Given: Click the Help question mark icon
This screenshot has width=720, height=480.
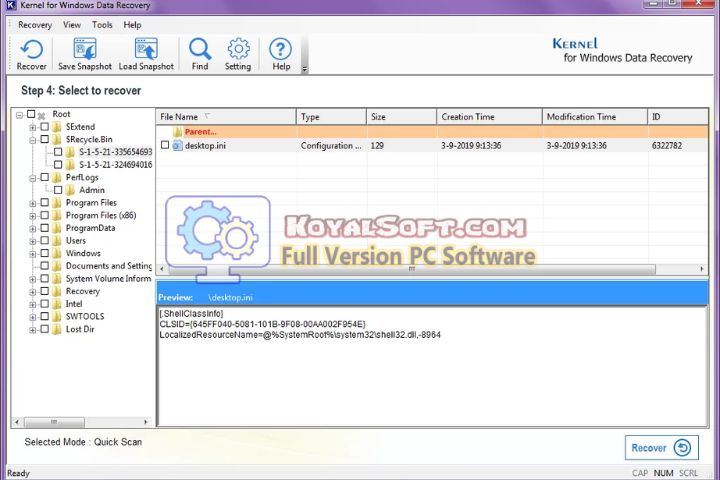Looking at the screenshot, I should (x=281, y=49).
